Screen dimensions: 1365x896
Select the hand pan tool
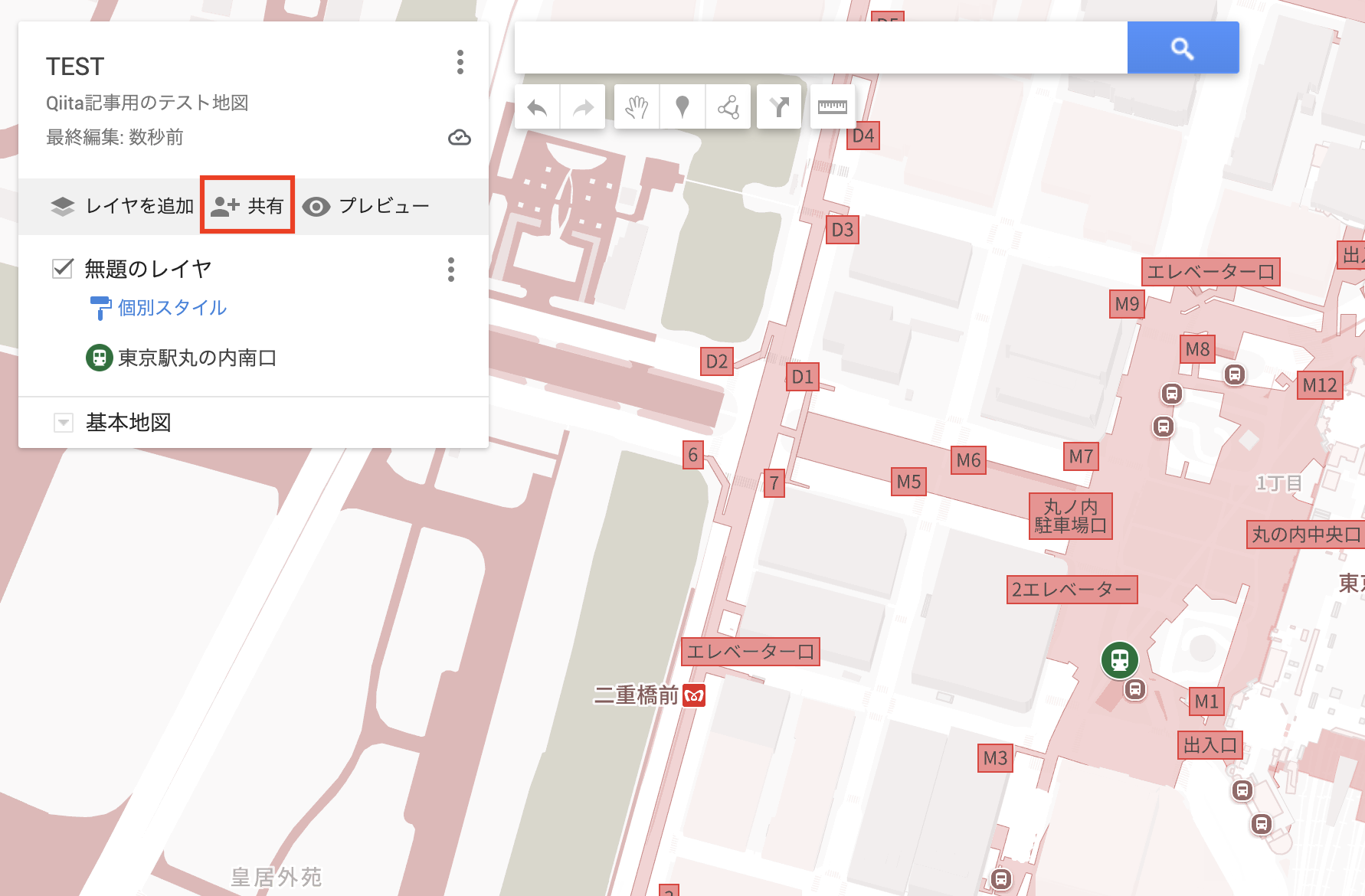tap(637, 107)
